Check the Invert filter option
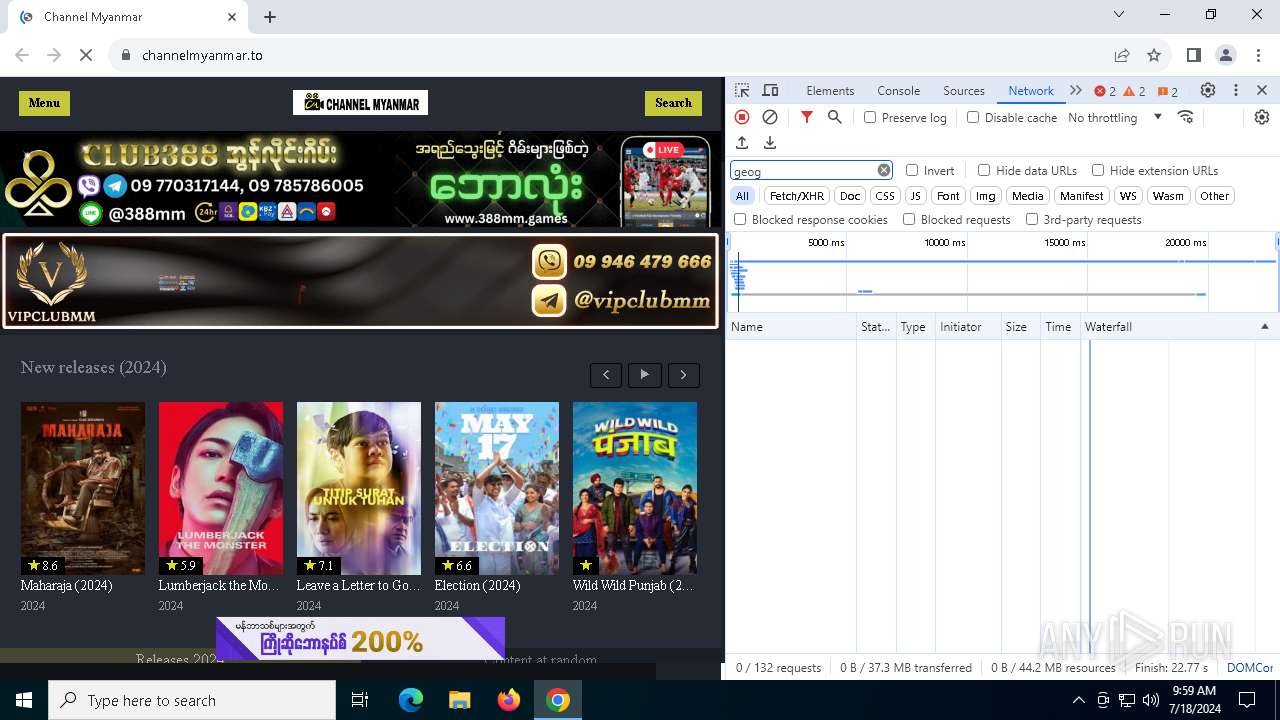The height and width of the screenshot is (720, 1280). click(912, 170)
